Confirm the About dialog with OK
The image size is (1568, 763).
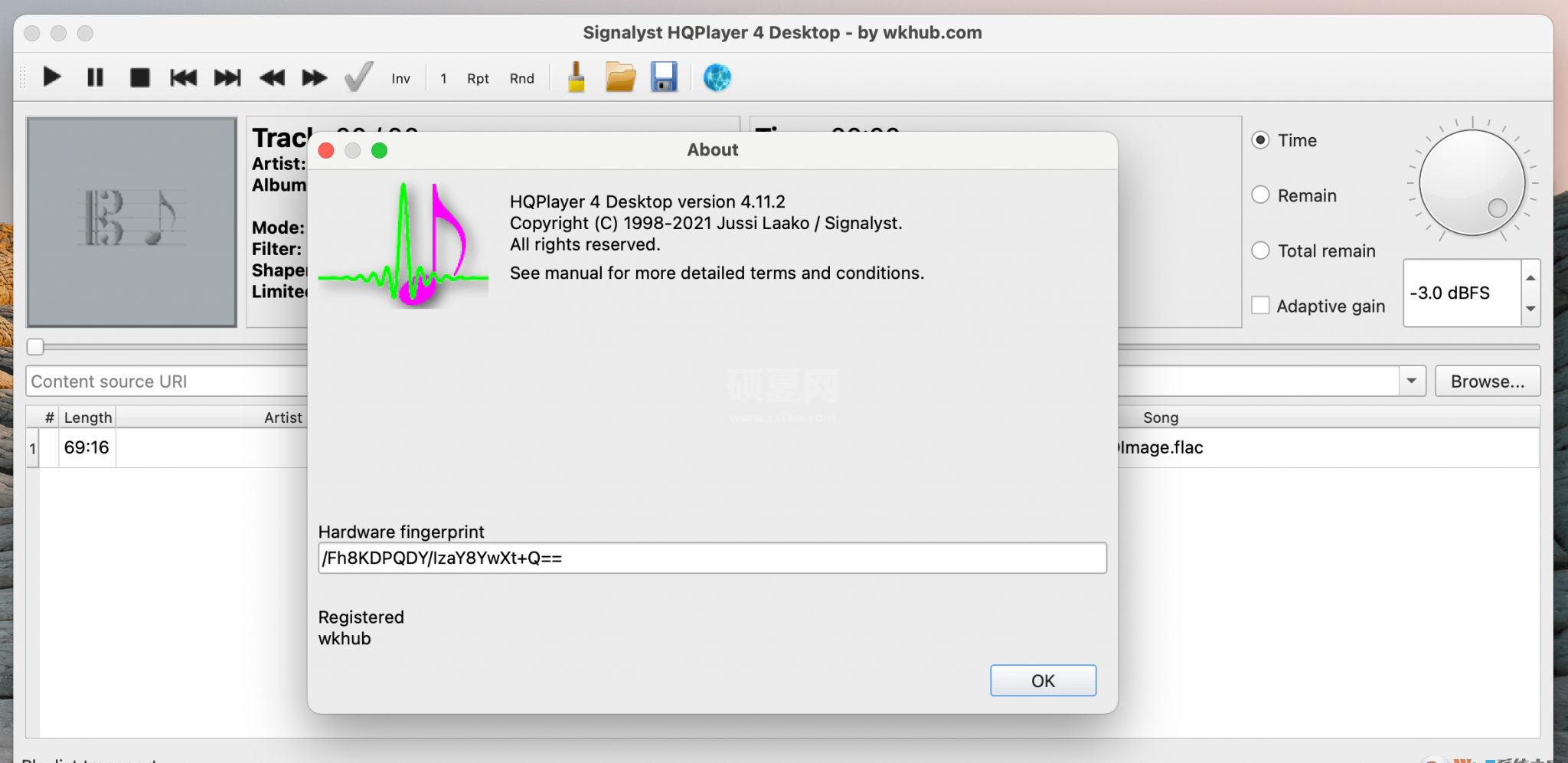pyautogui.click(x=1043, y=681)
